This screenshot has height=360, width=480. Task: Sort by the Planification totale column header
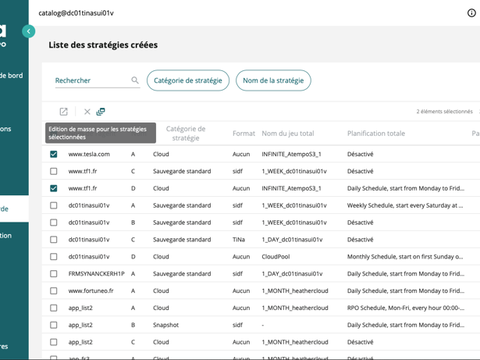click(x=376, y=133)
